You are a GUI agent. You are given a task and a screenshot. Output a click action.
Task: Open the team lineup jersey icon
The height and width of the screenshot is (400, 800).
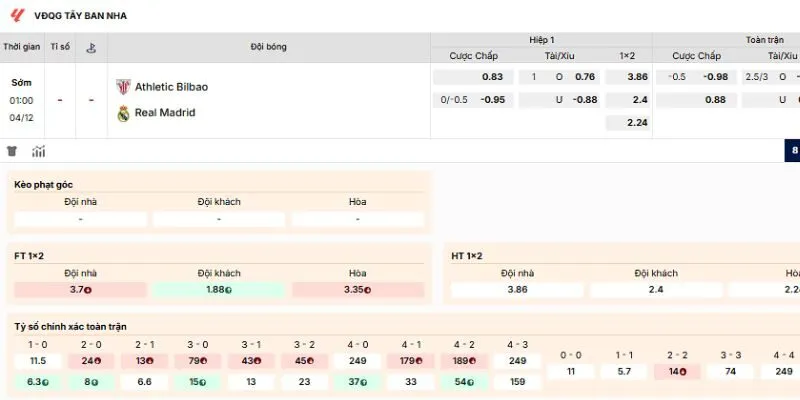12,152
